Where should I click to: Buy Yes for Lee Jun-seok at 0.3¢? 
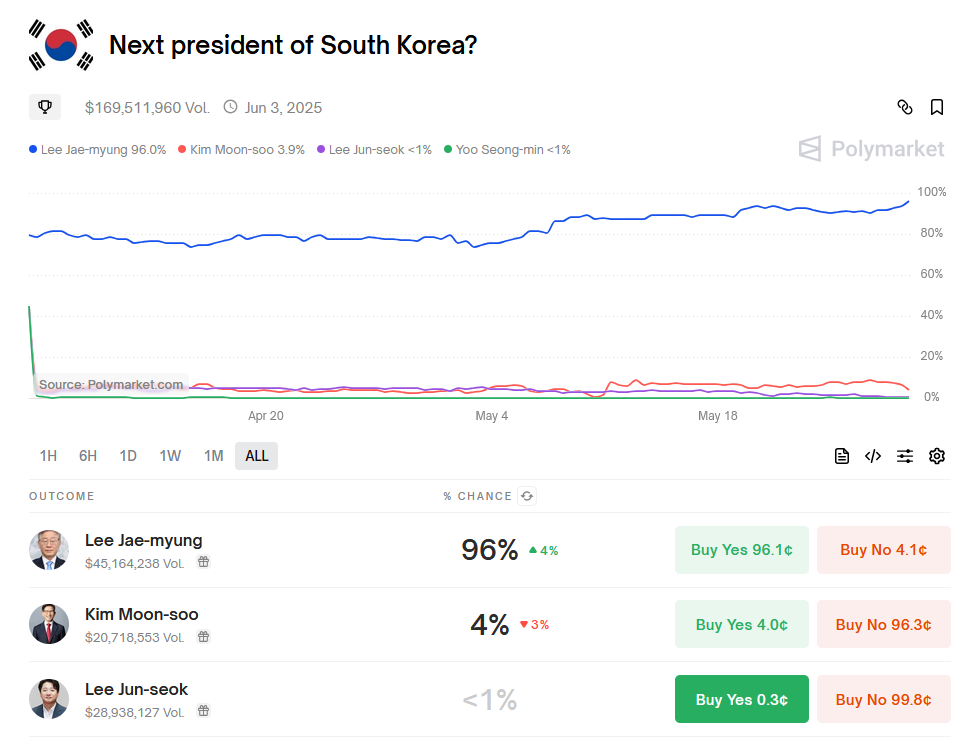(742, 699)
